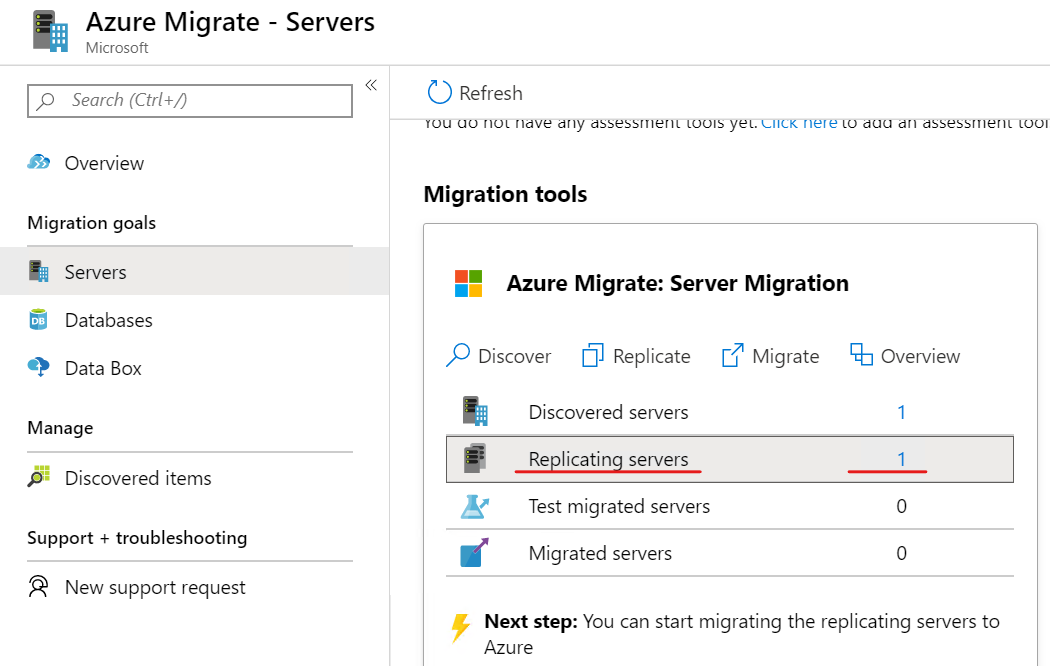The width and height of the screenshot is (1050, 666).
Task: Click the Discovered servers building icon
Action: click(475, 411)
